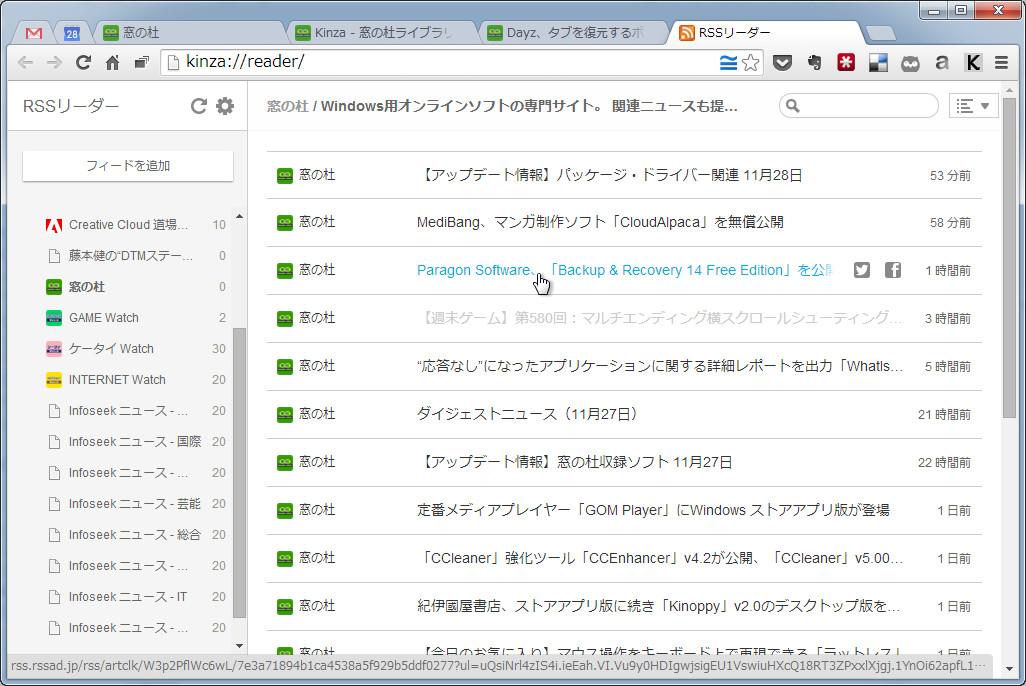Open the LastPass extension icon

point(846,62)
